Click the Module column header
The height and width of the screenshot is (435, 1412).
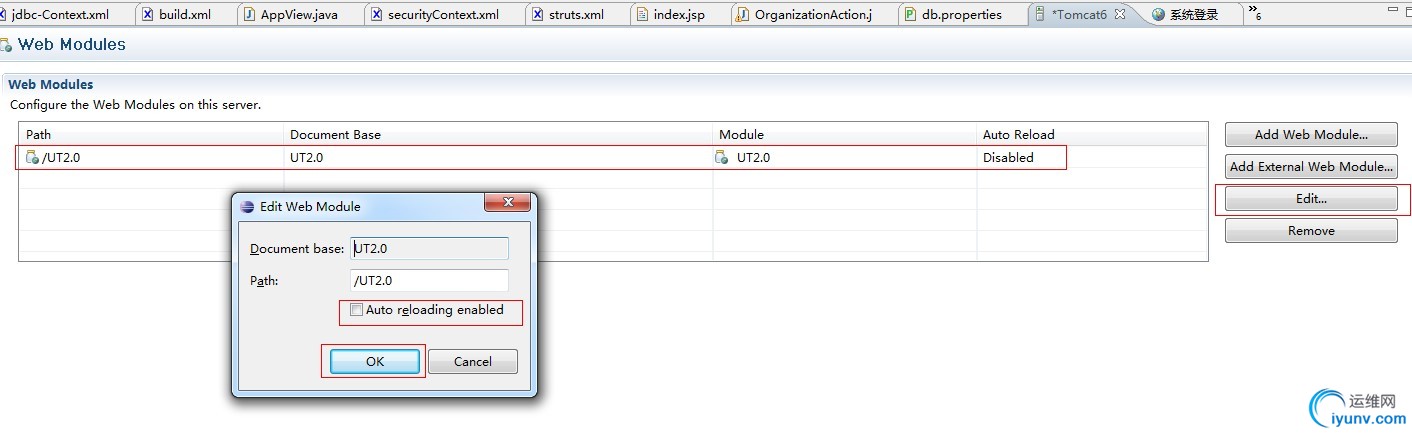click(845, 134)
